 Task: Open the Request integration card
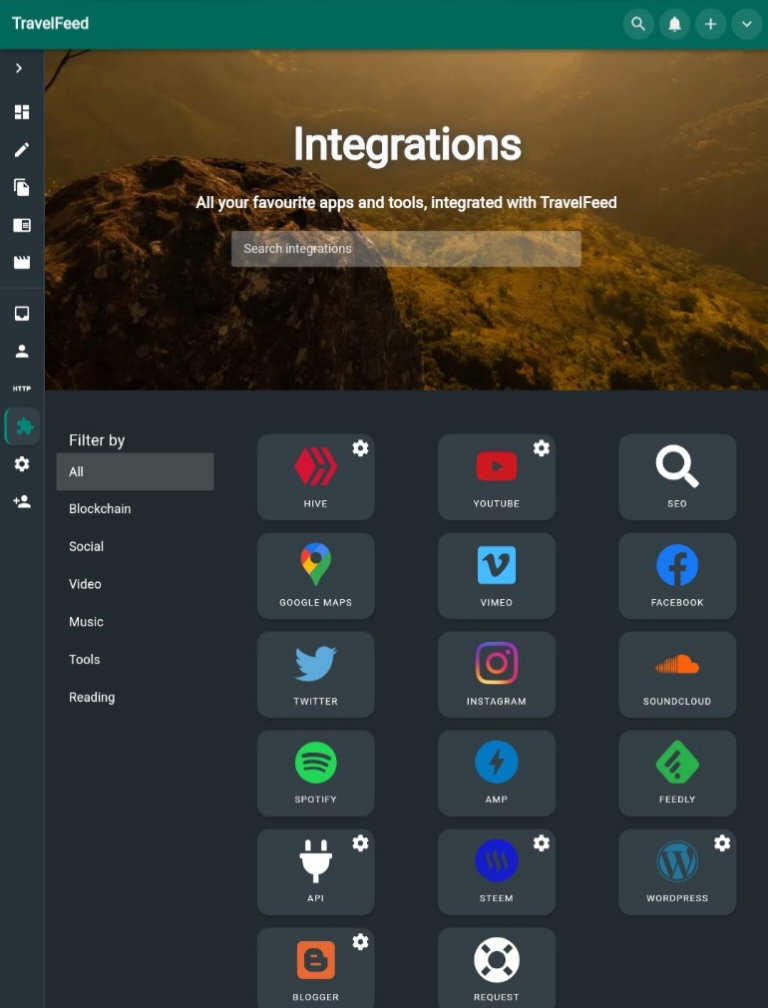coord(496,968)
